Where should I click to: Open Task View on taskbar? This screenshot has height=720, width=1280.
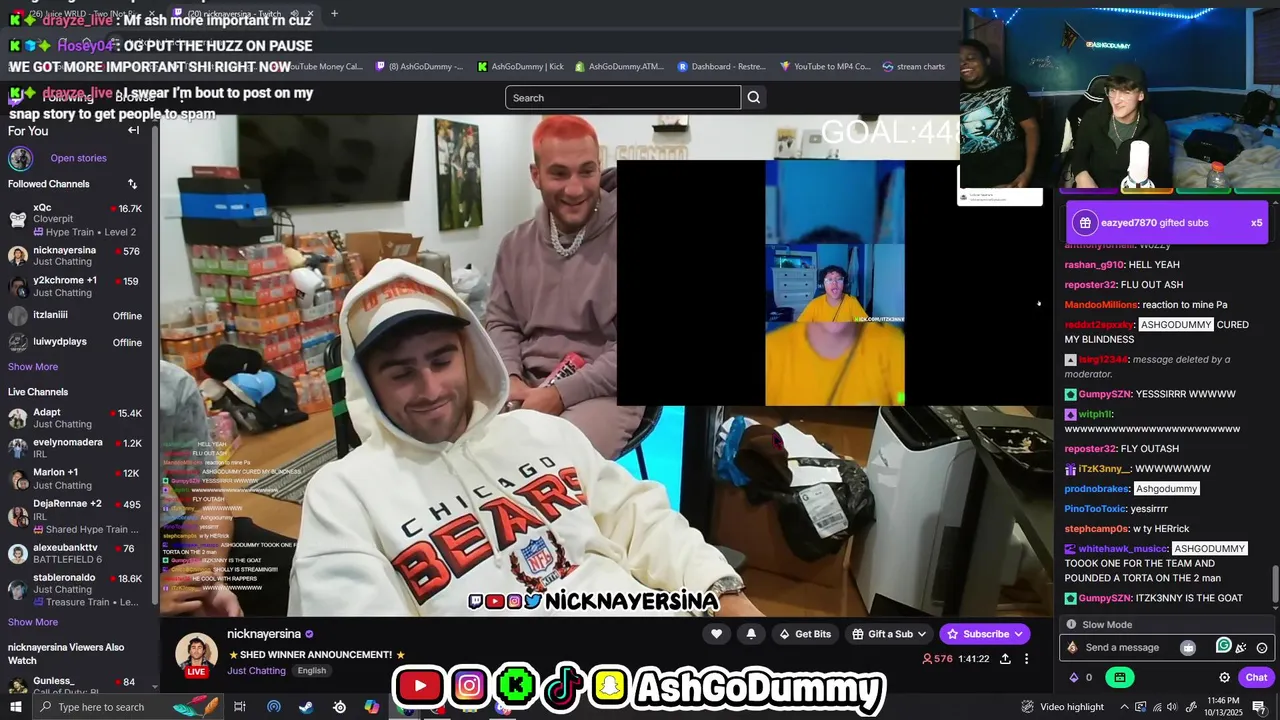[x=240, y=707]
